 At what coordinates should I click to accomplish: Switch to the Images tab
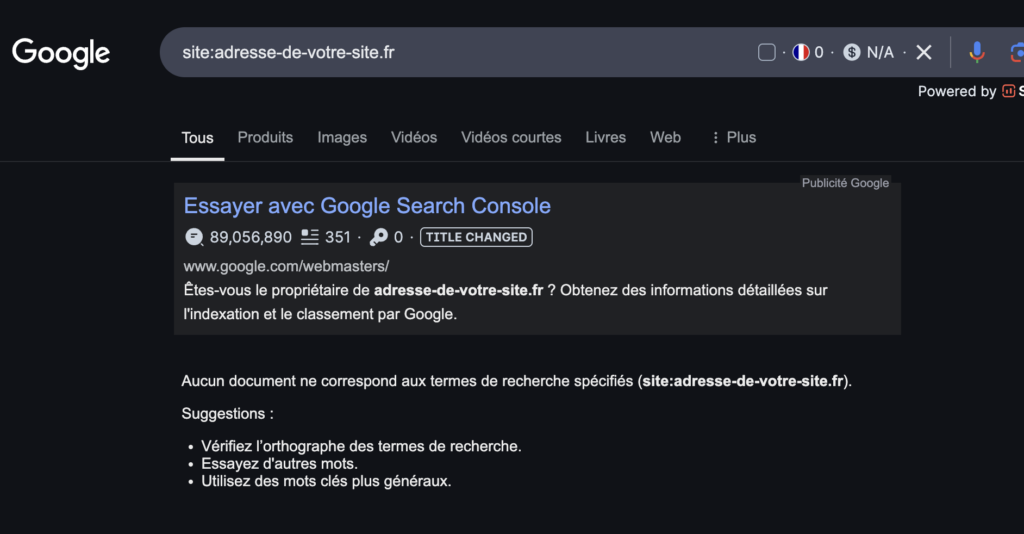point(342,137)
